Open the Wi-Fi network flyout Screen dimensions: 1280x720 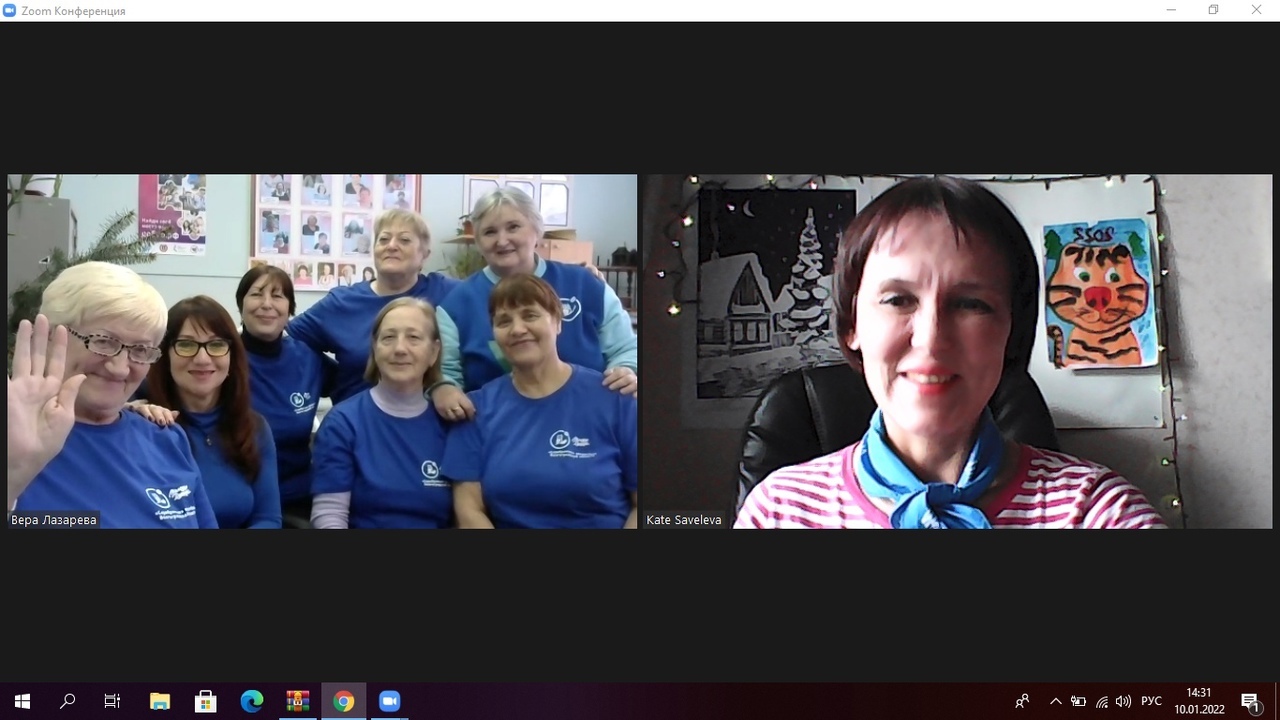coord(1101,701)
